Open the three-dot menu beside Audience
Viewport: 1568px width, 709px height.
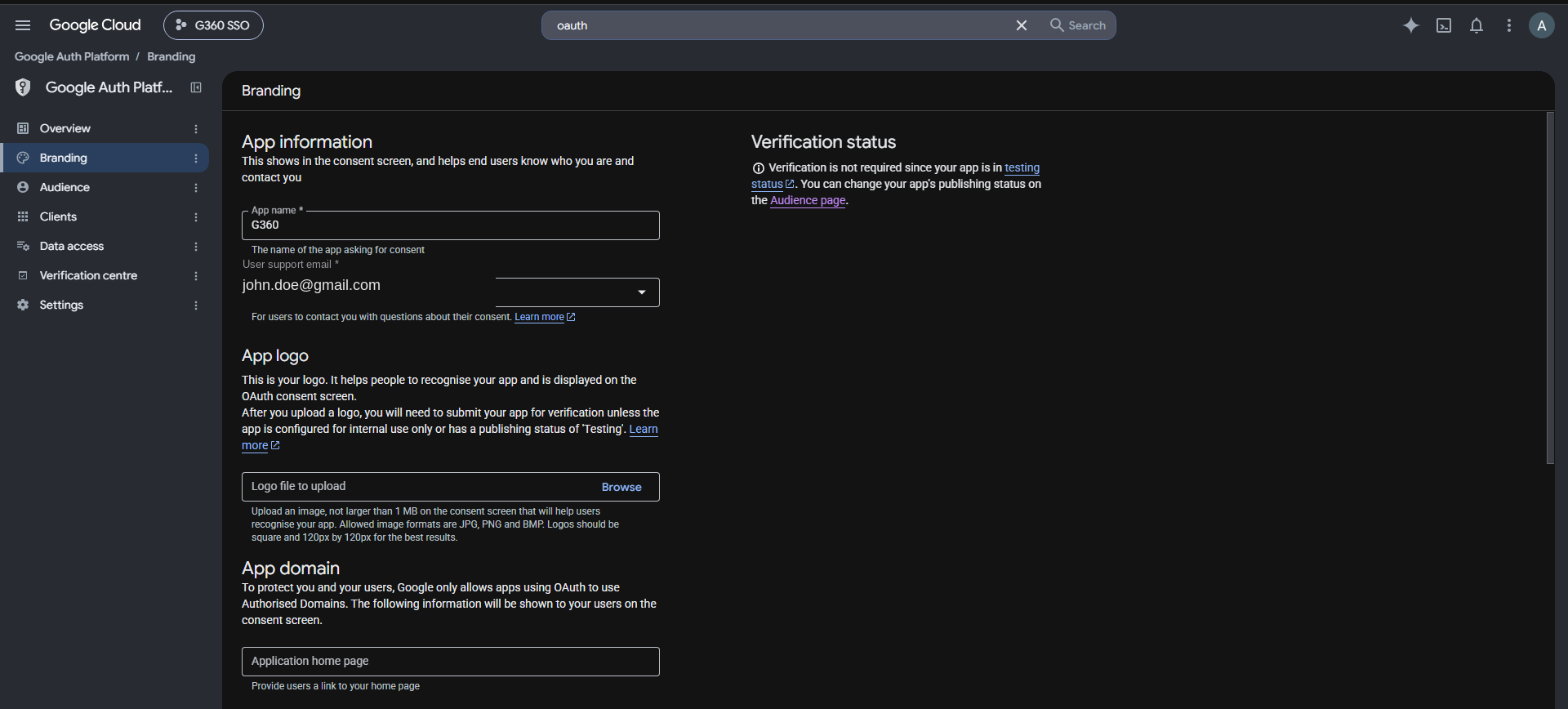tap(196, 188)
